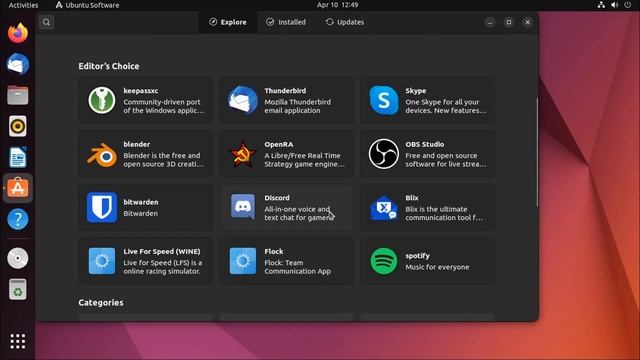
Task: Click the spotify app icon
Action: click(x=384, y=261)
